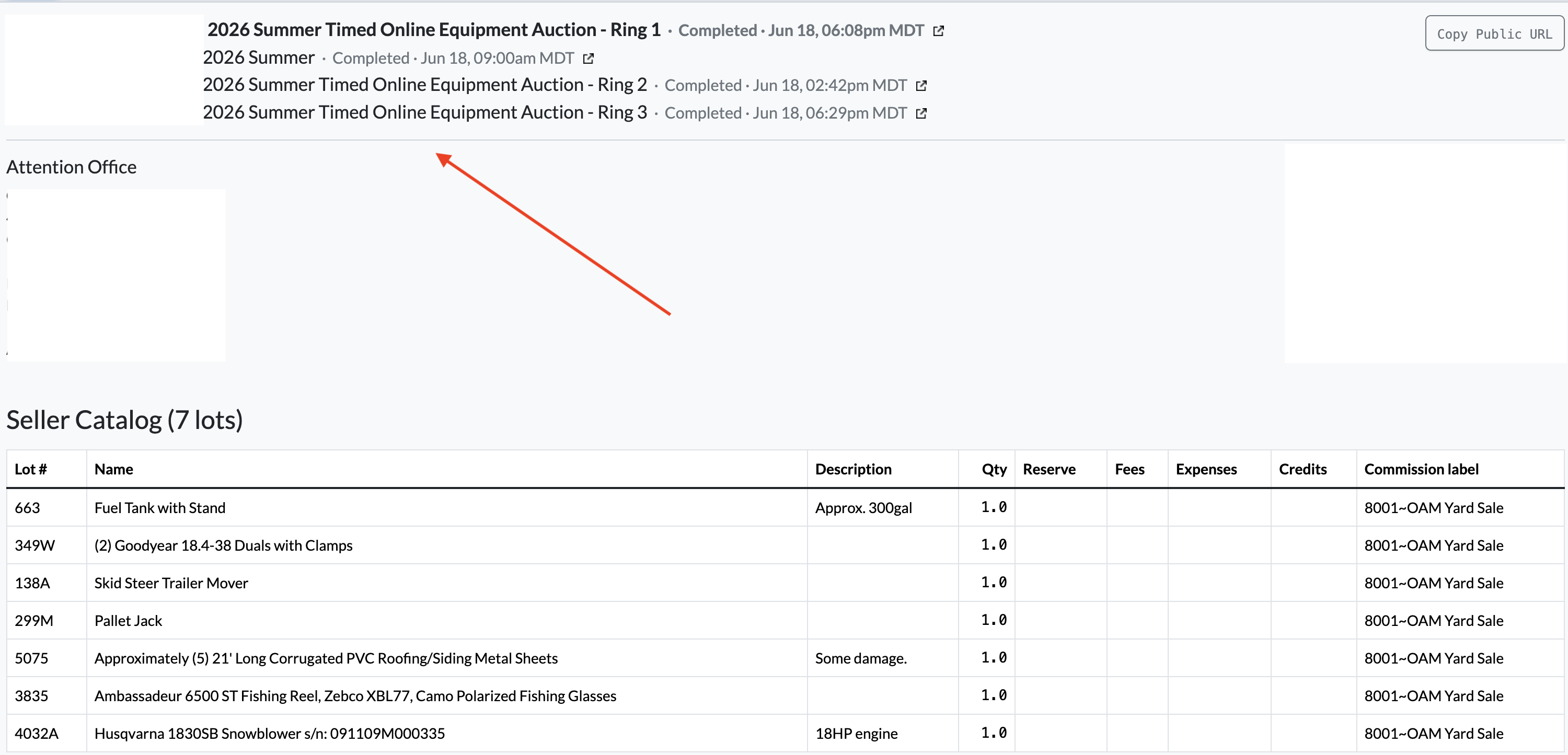Click quantity 1.0 in Husqvarna Snowblower row
The height and width of the screenshot is (755, 1568).
pyautogui.click(x=994, y=734)
